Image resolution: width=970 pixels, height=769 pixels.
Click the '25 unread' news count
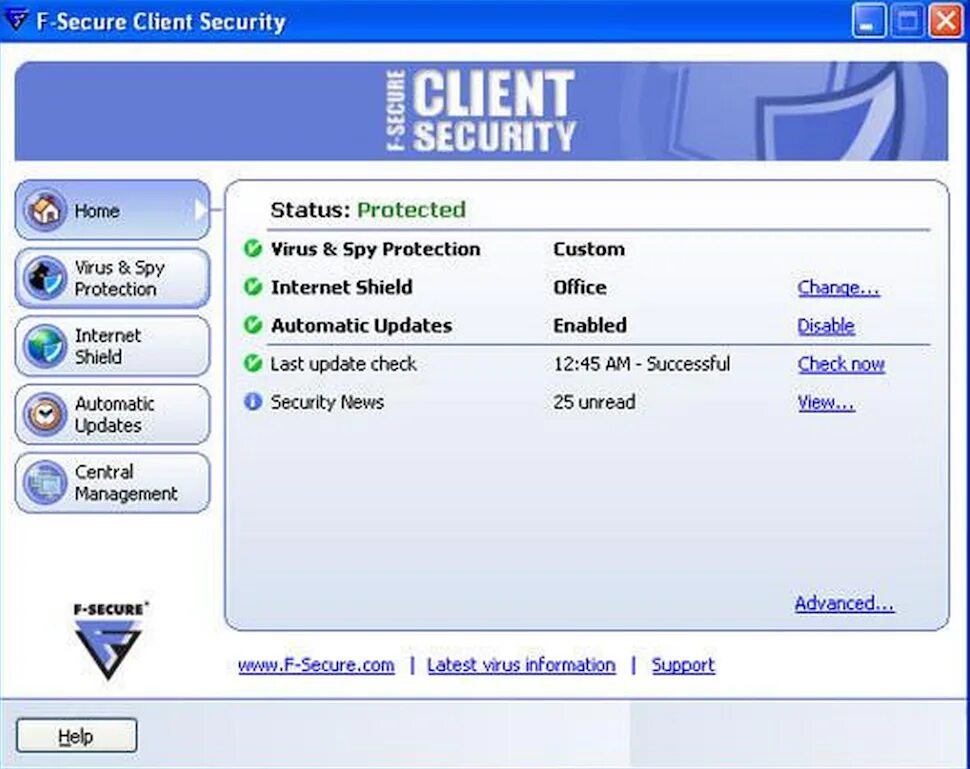point(594,402)
